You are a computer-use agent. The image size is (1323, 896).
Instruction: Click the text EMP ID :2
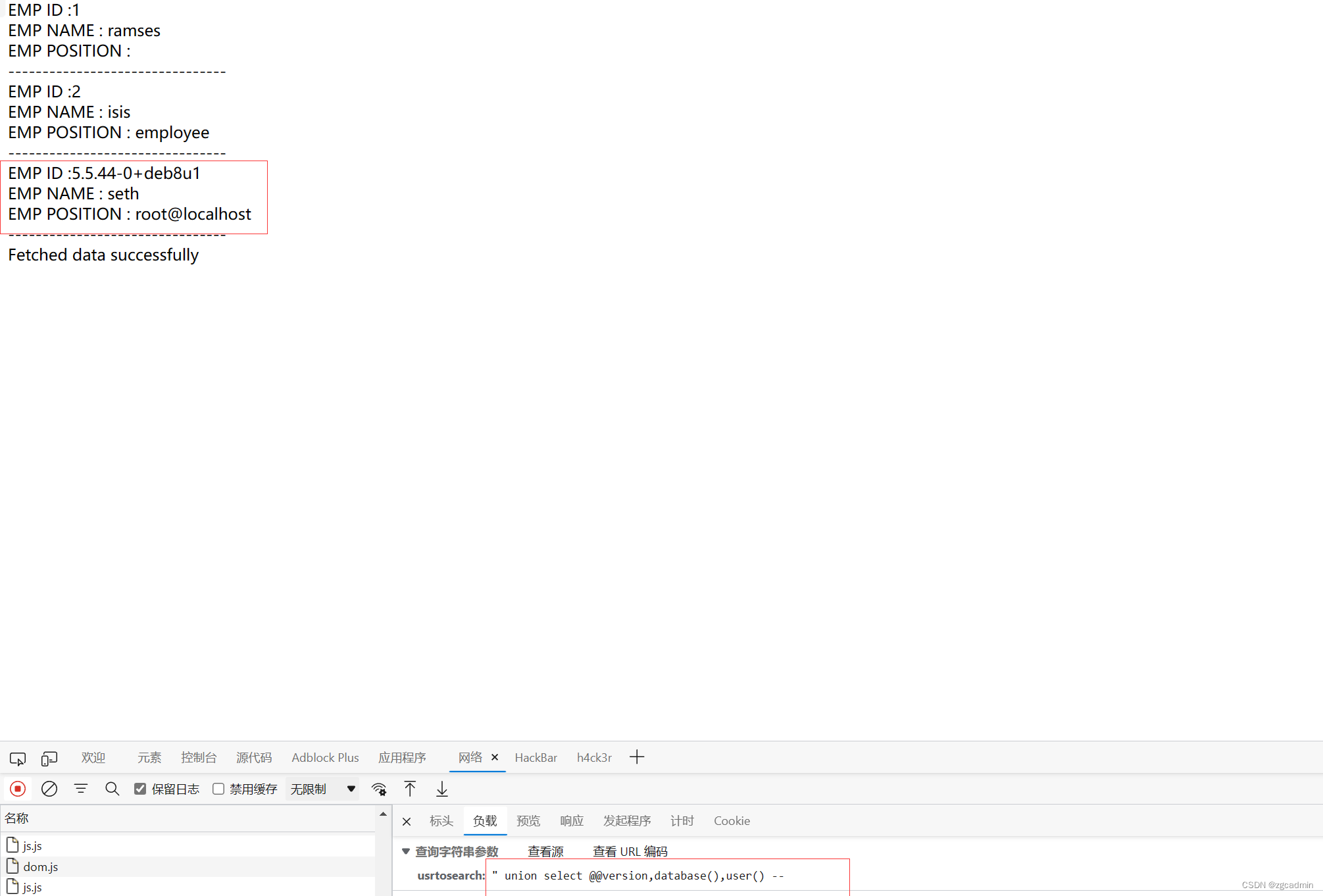pos(44,92)
